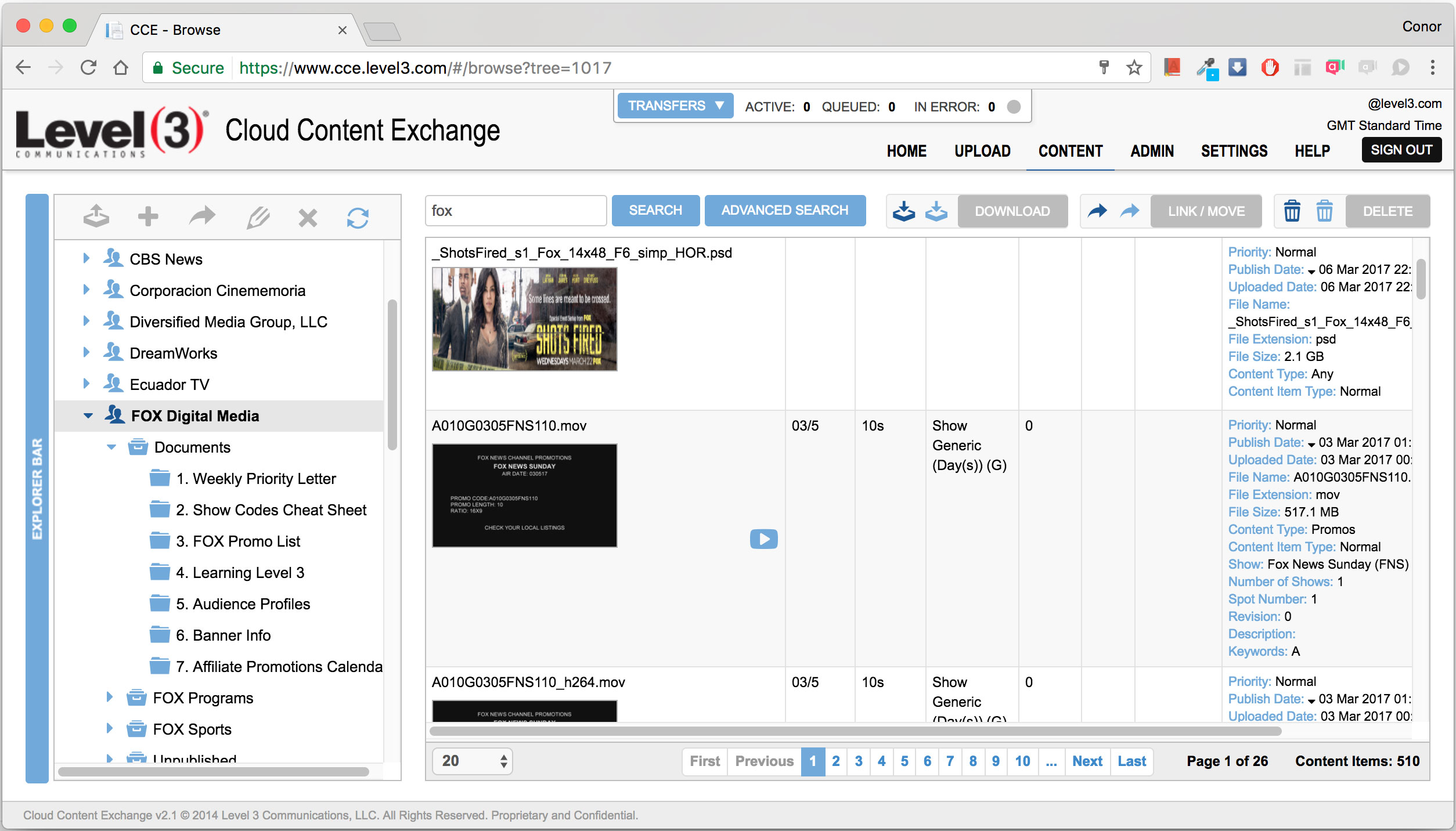Click the Next page link
The image size is (1456, 831).
point(1087,761)
